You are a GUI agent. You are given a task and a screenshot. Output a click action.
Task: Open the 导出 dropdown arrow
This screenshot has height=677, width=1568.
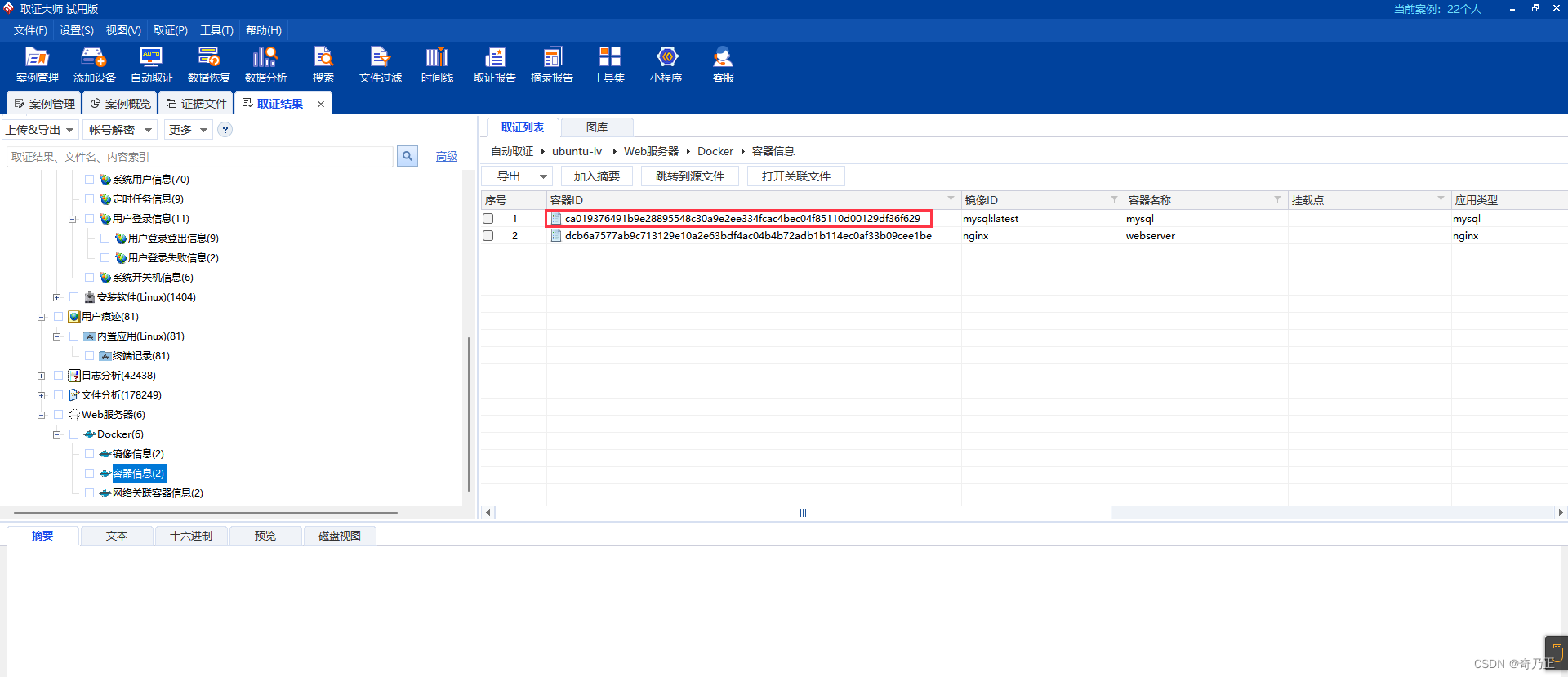tap(543, 176)
